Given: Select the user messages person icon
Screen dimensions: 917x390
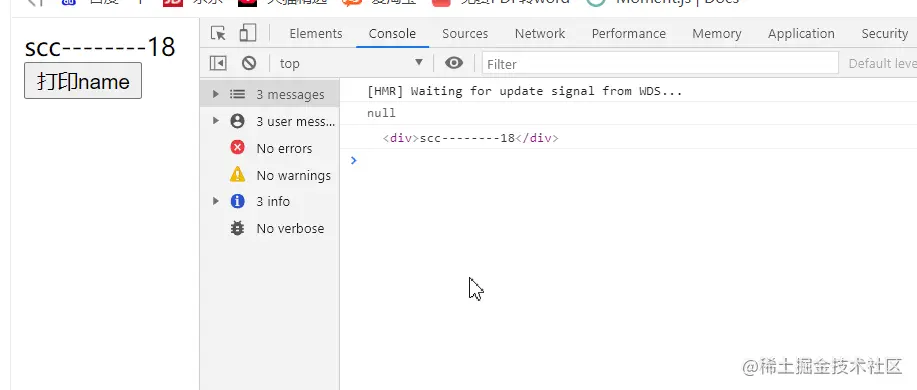Looking at the screenshot, I should [237, 121].
